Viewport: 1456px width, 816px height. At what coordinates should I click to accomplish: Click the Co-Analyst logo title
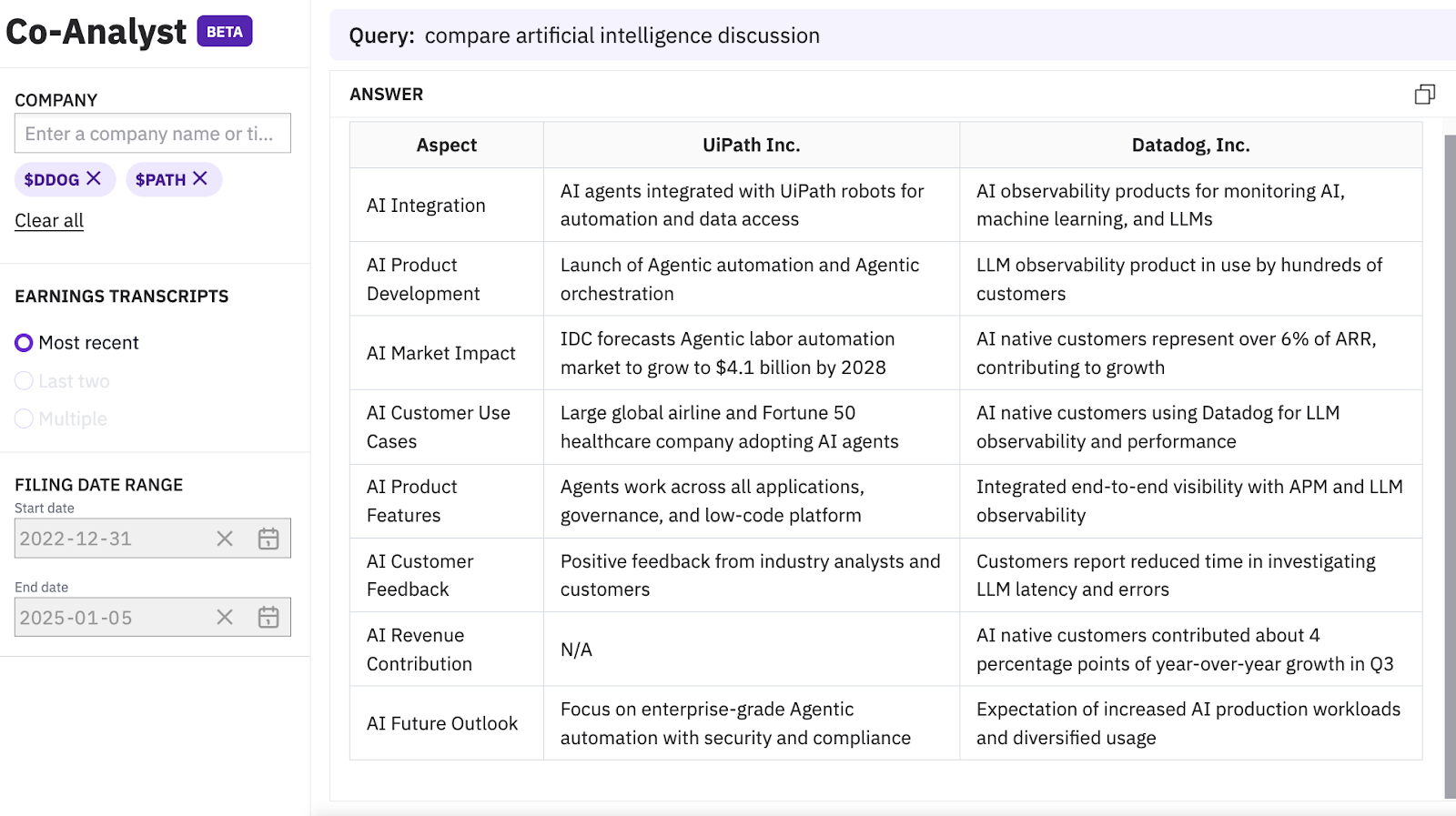pos(96,32)
